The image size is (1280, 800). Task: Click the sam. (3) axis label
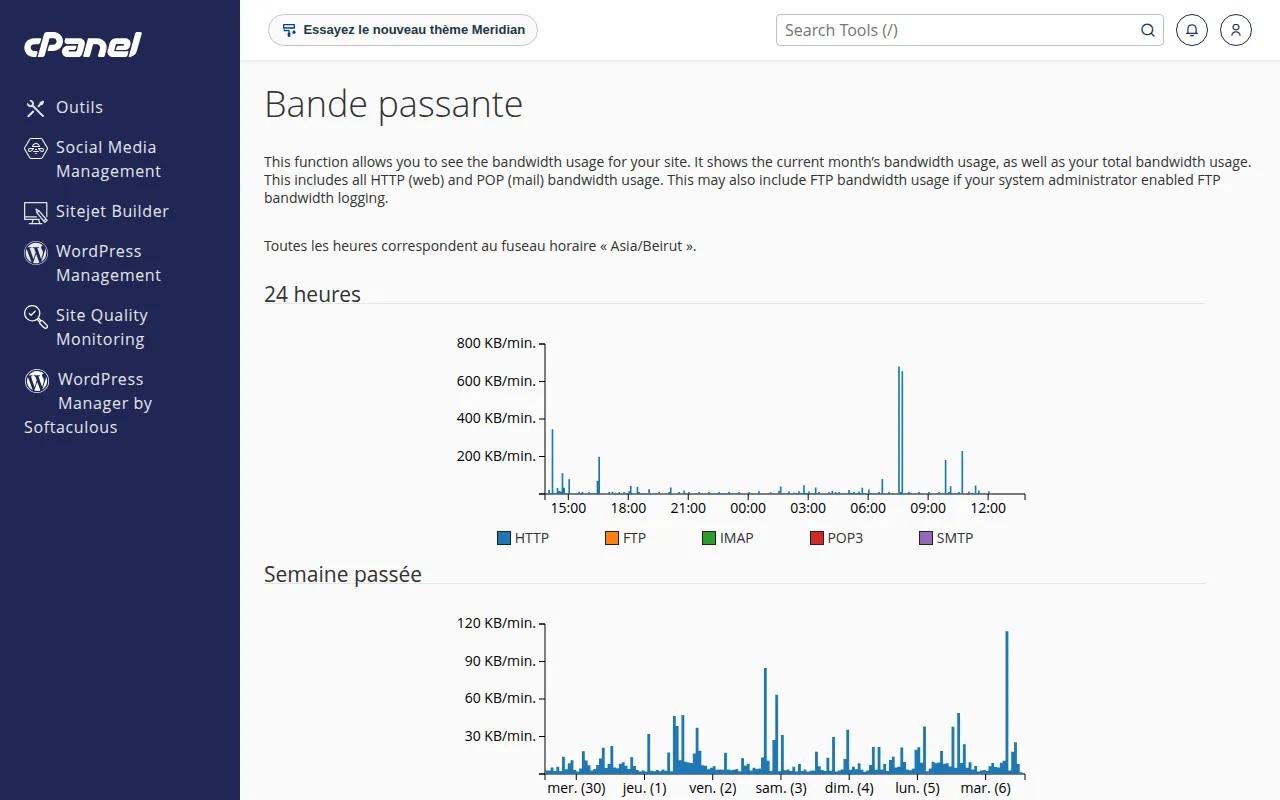click(781, 788)
